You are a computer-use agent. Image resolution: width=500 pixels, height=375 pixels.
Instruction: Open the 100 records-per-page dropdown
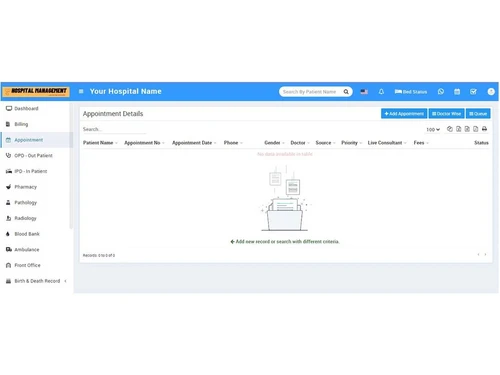click(433, 129)
